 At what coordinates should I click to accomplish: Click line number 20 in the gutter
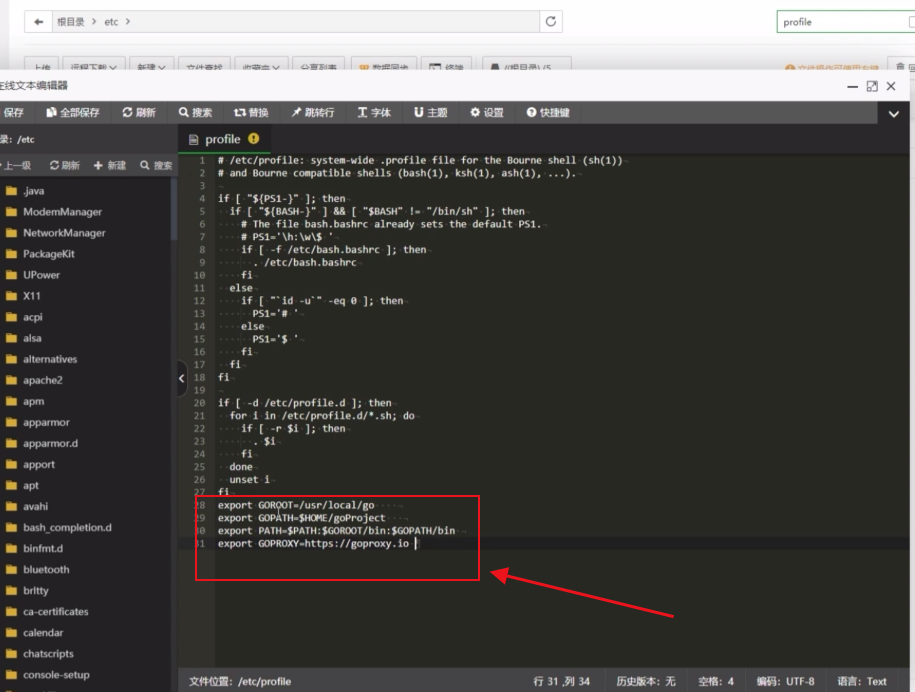point(200,403)
